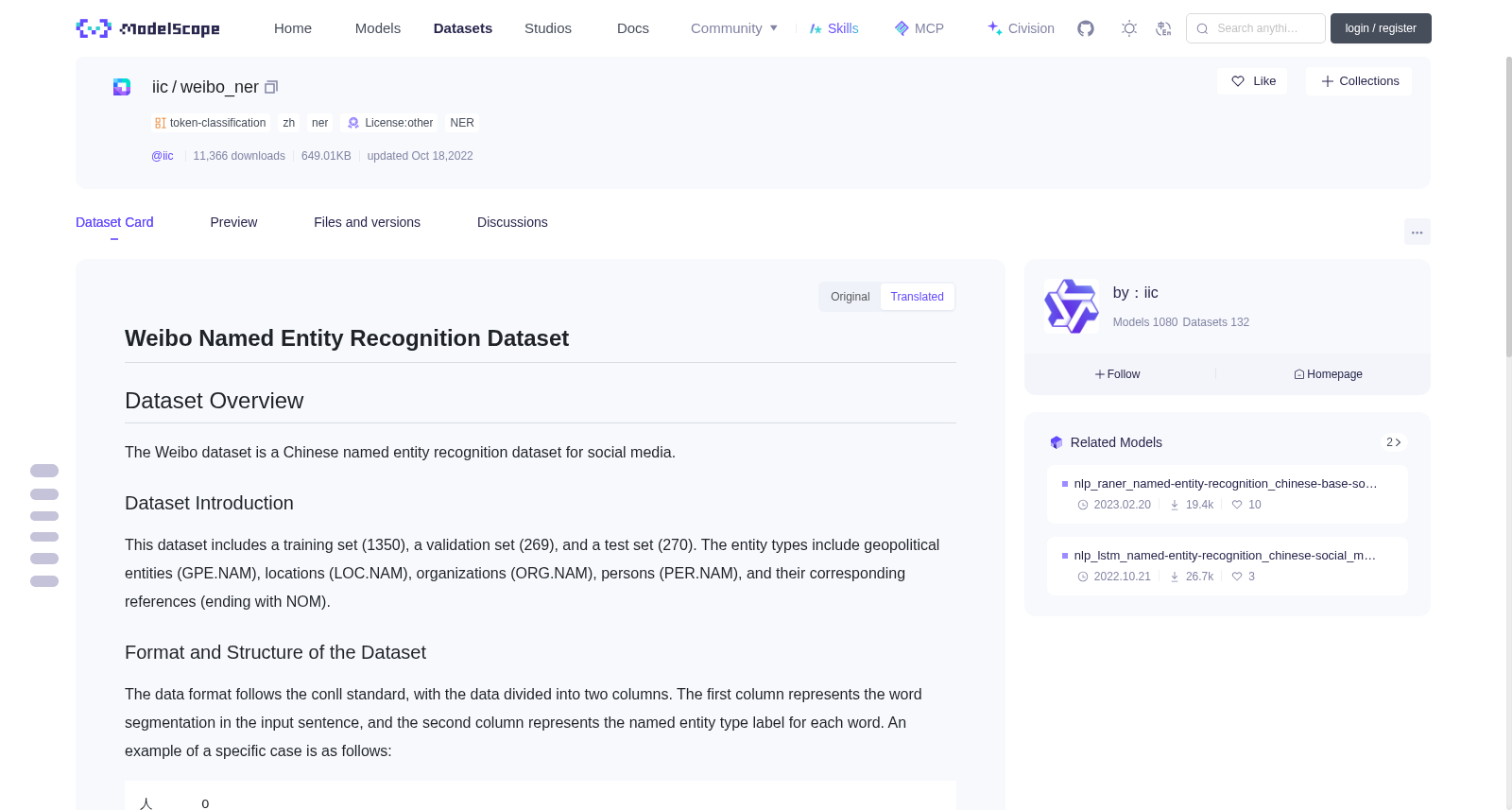Click the login / register button
This screenshot has width=1512, height=810.
point(1381,28)
